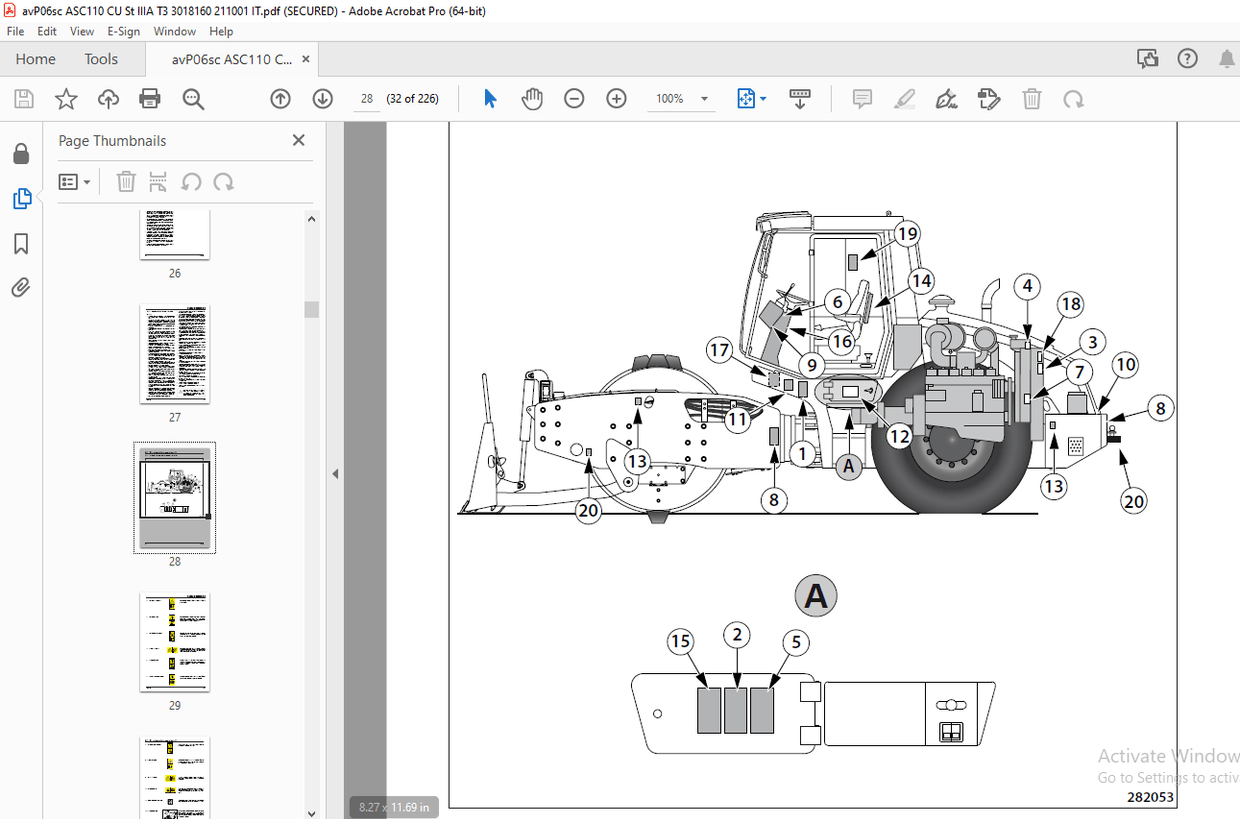Open the thumbnail panel options dropdown

click(74, 181)
